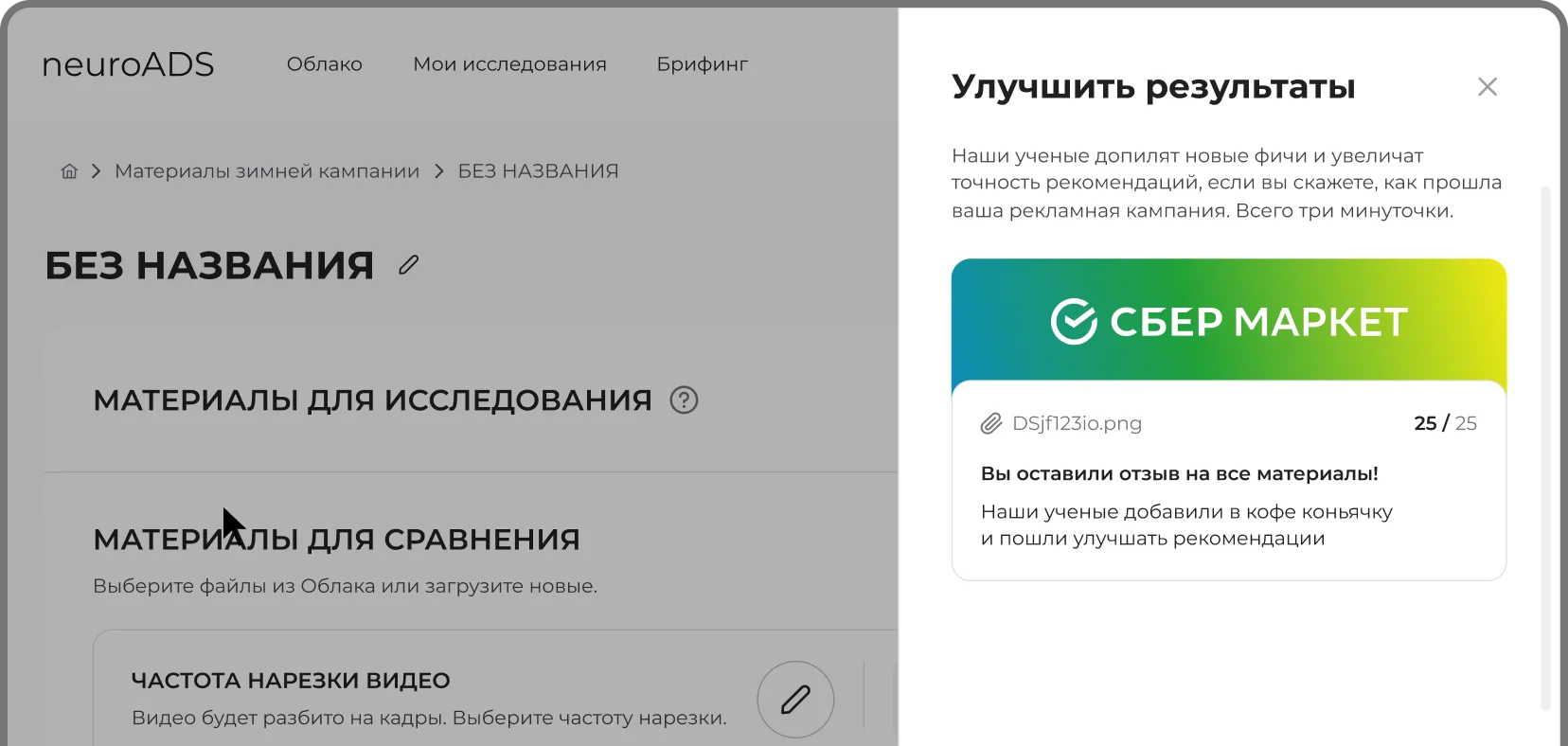Click the paperclip attachment icon
Image resolution: width=1568 pixels, height=746 pixels.
[990, 423]
